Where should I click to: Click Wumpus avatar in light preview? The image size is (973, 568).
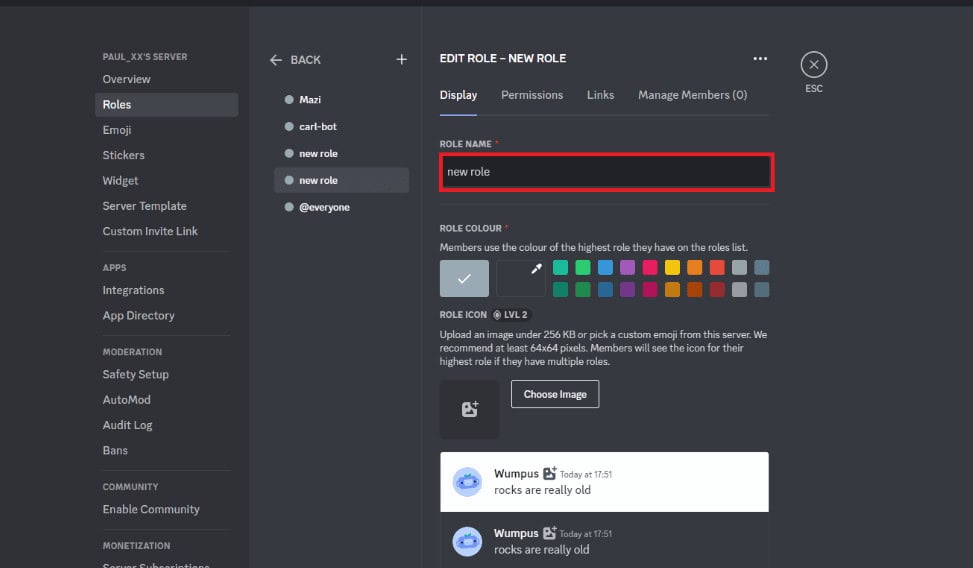[x=467, y=482]
